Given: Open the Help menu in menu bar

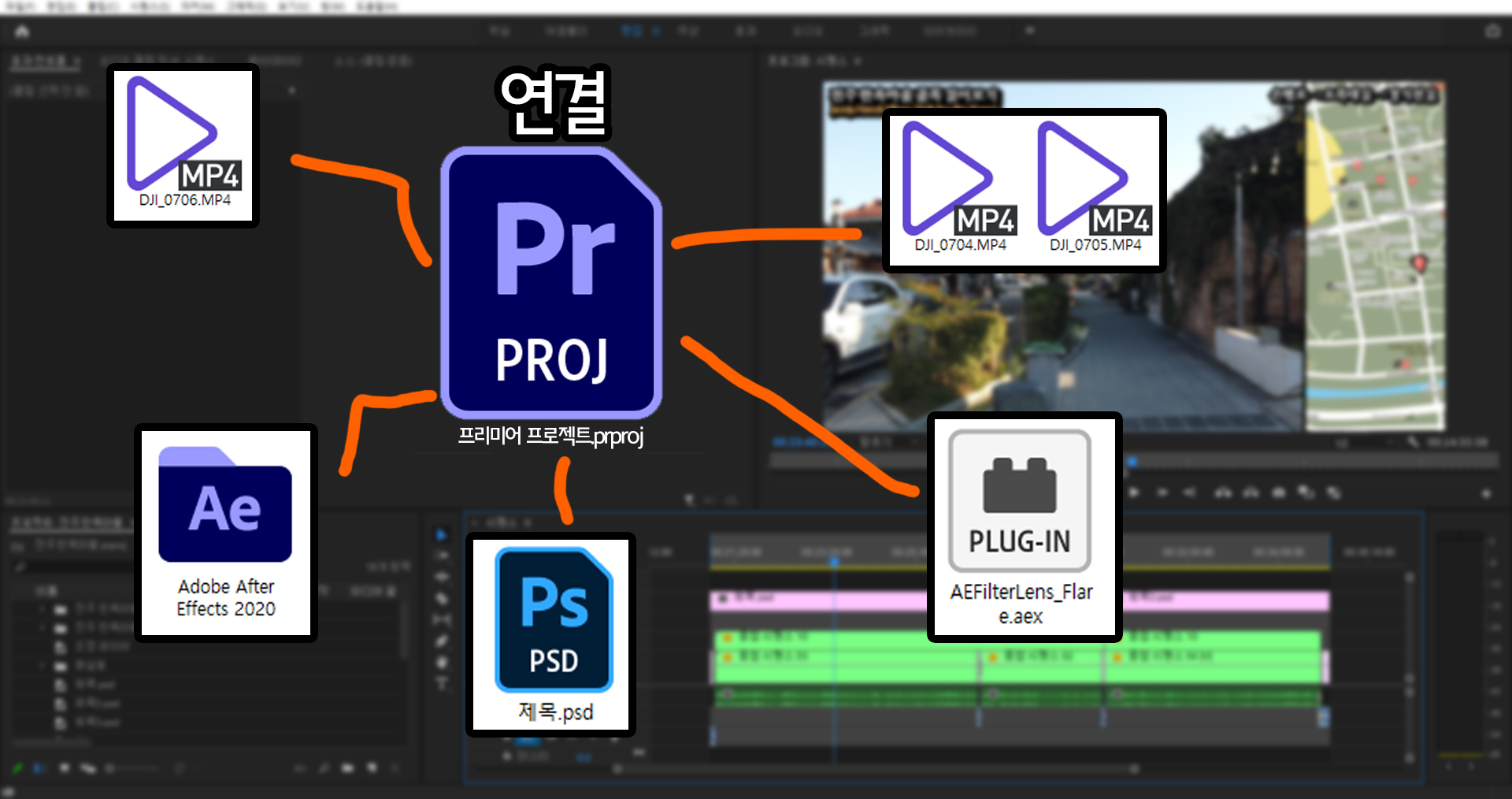Looking at the screenshot, I should [376, 6].
